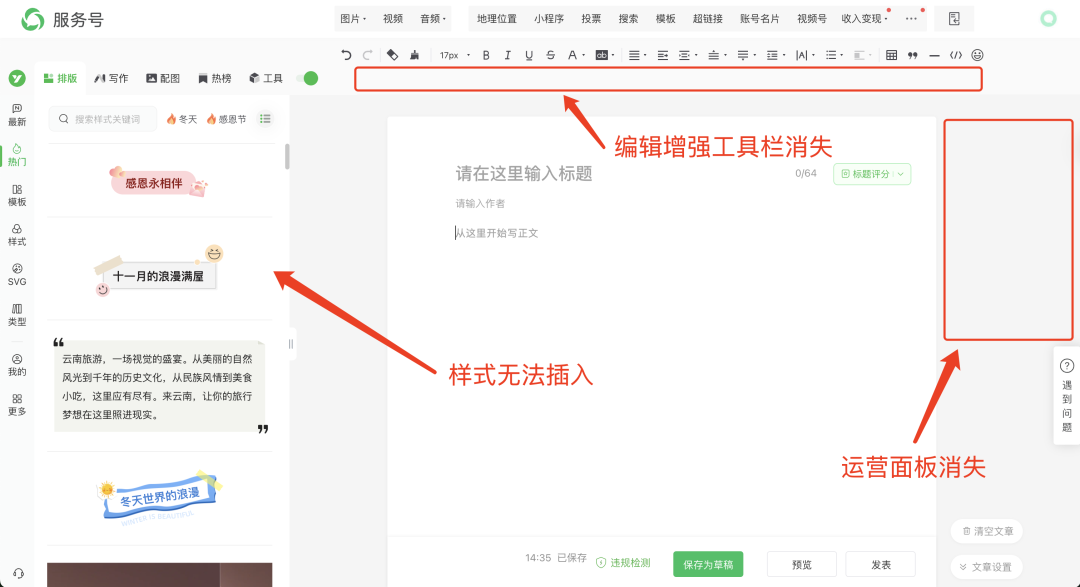1080x587 pixels.
Task: Switch to the 热榜 tab
Action: [214, 78]
